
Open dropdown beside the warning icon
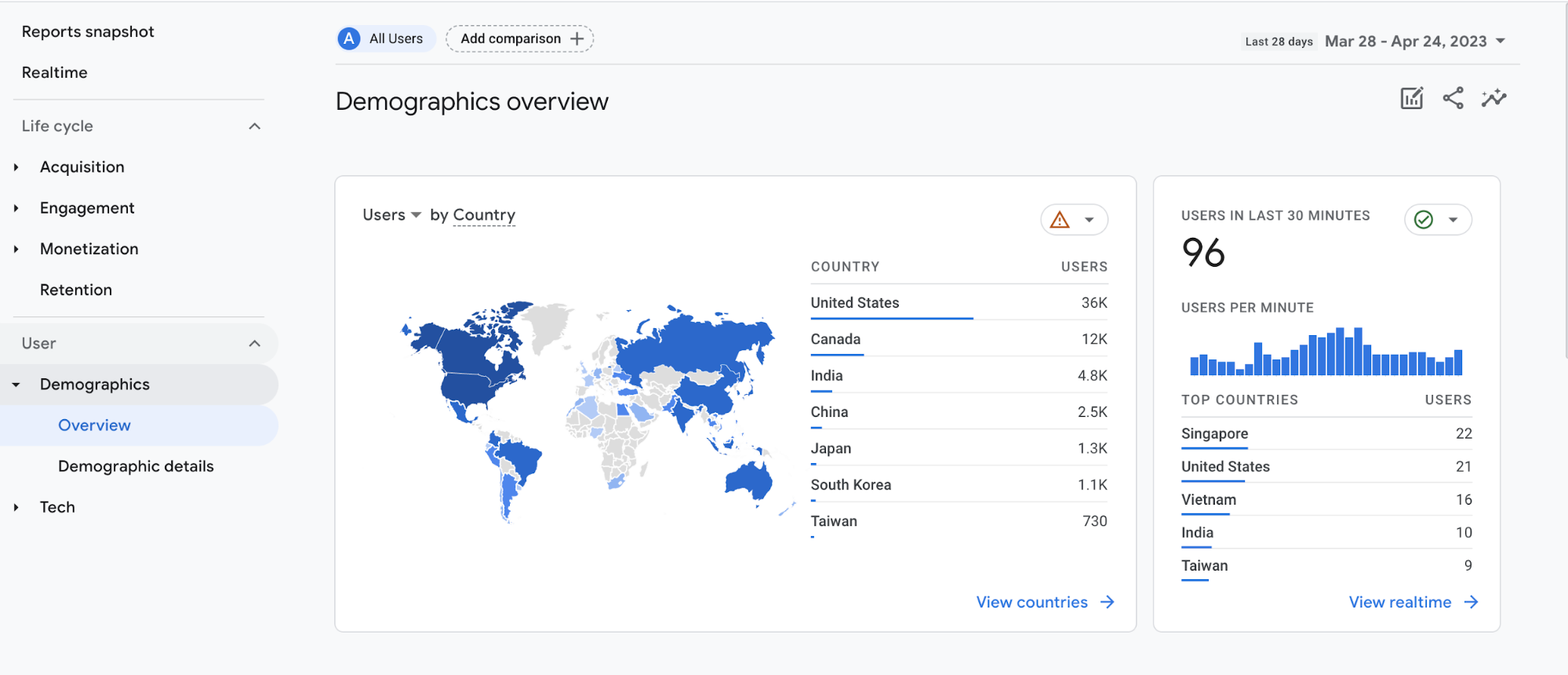1090,220
